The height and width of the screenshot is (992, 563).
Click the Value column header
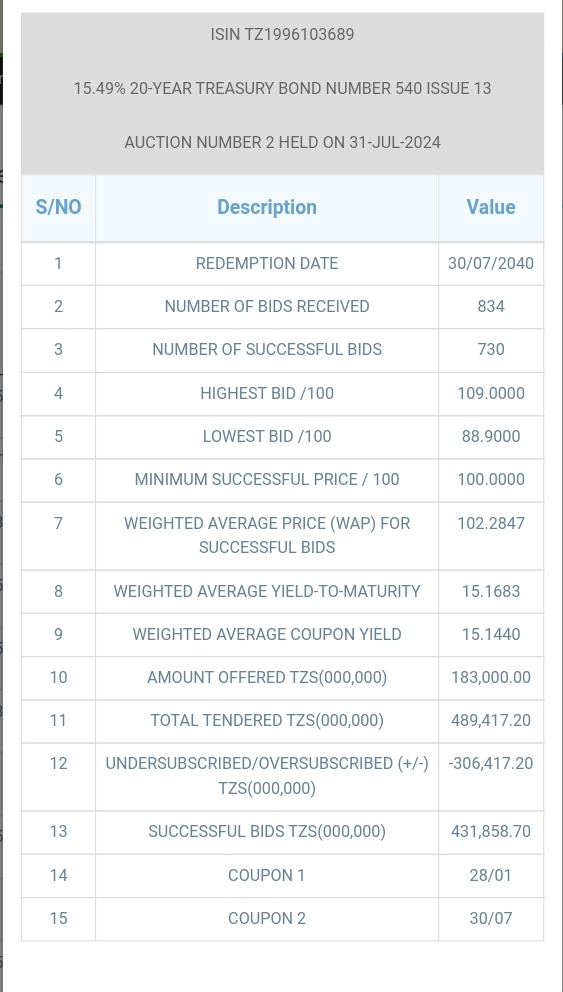pos(491,208)
